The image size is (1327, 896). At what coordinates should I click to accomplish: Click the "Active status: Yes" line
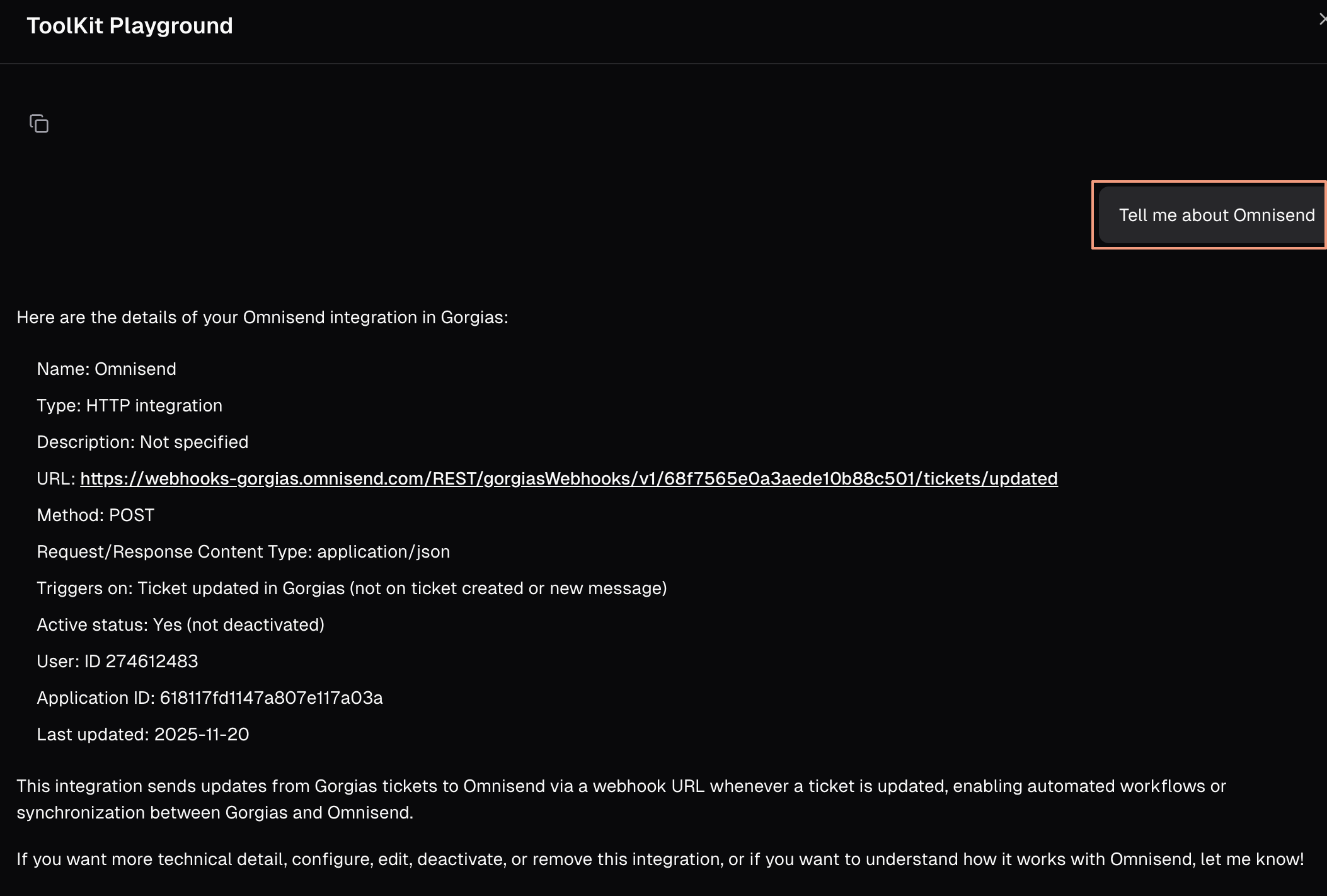coord(180,625)
